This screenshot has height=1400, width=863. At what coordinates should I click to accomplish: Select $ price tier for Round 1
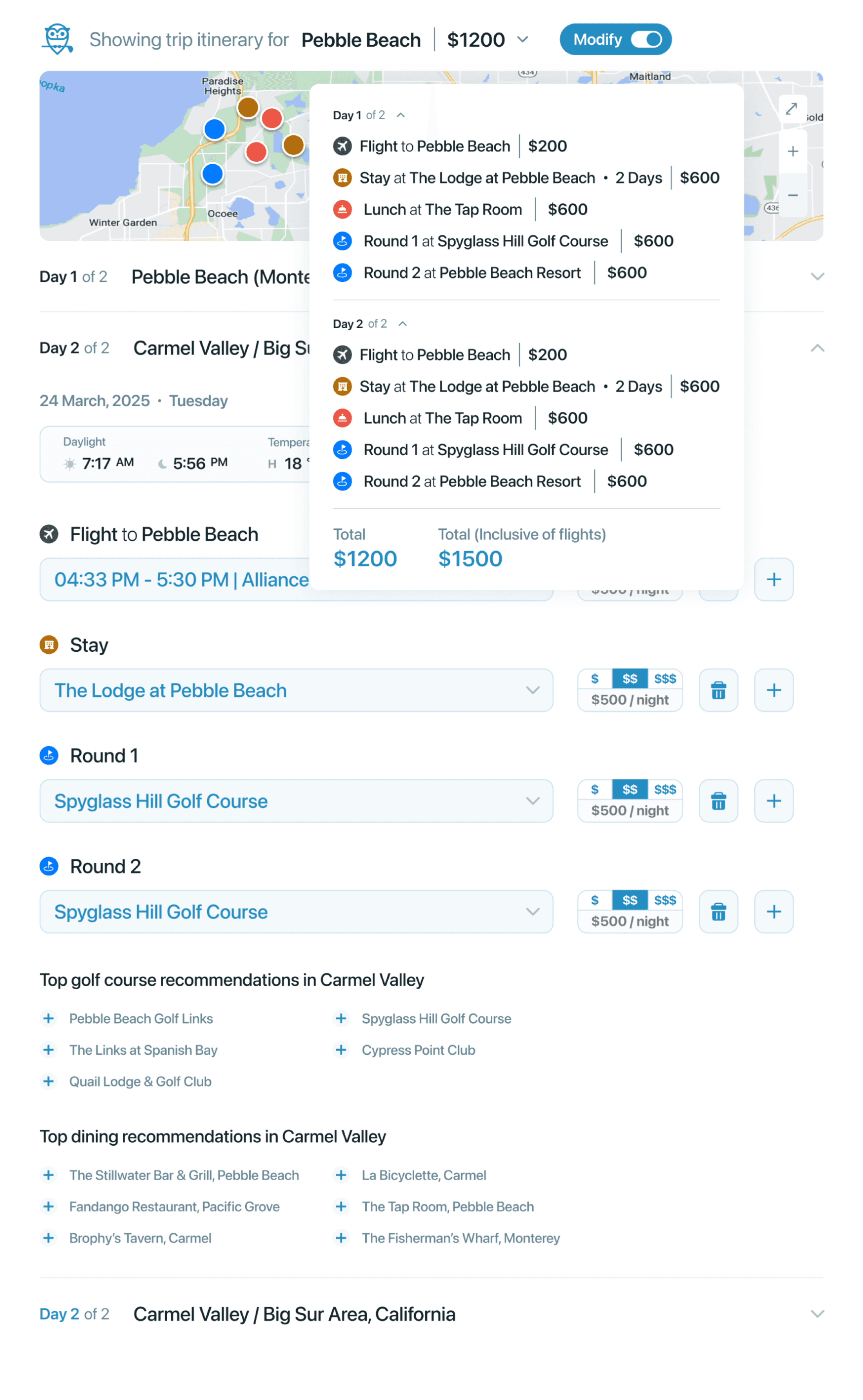click(x=595, y=789)
